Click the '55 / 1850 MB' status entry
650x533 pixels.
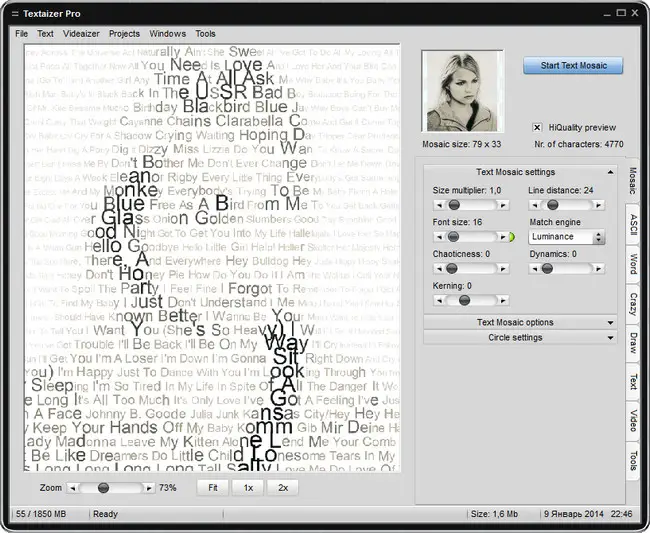tap(41, 514)
